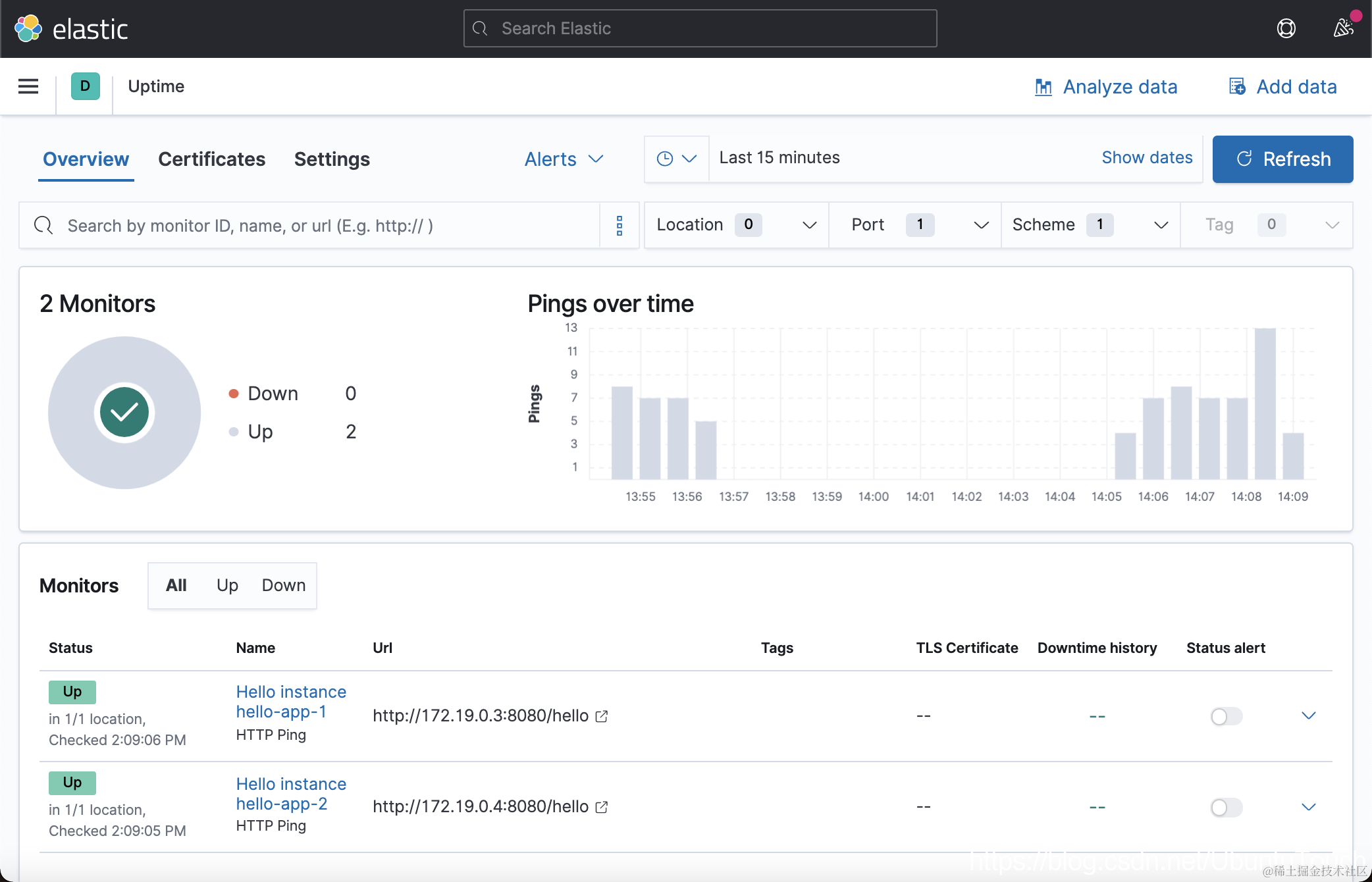The image size is (1372, 882).
Task: Open the search bar options dots
Action: tap(619, 225)
